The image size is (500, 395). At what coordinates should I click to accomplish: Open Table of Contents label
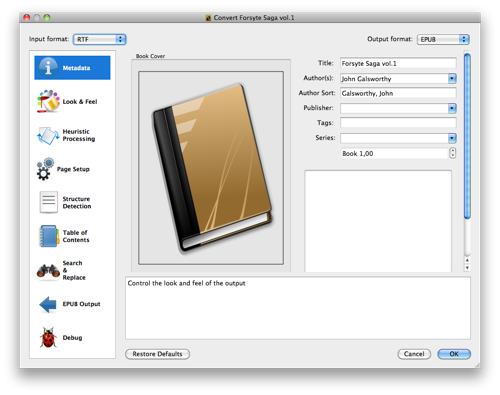click(76, 236)
